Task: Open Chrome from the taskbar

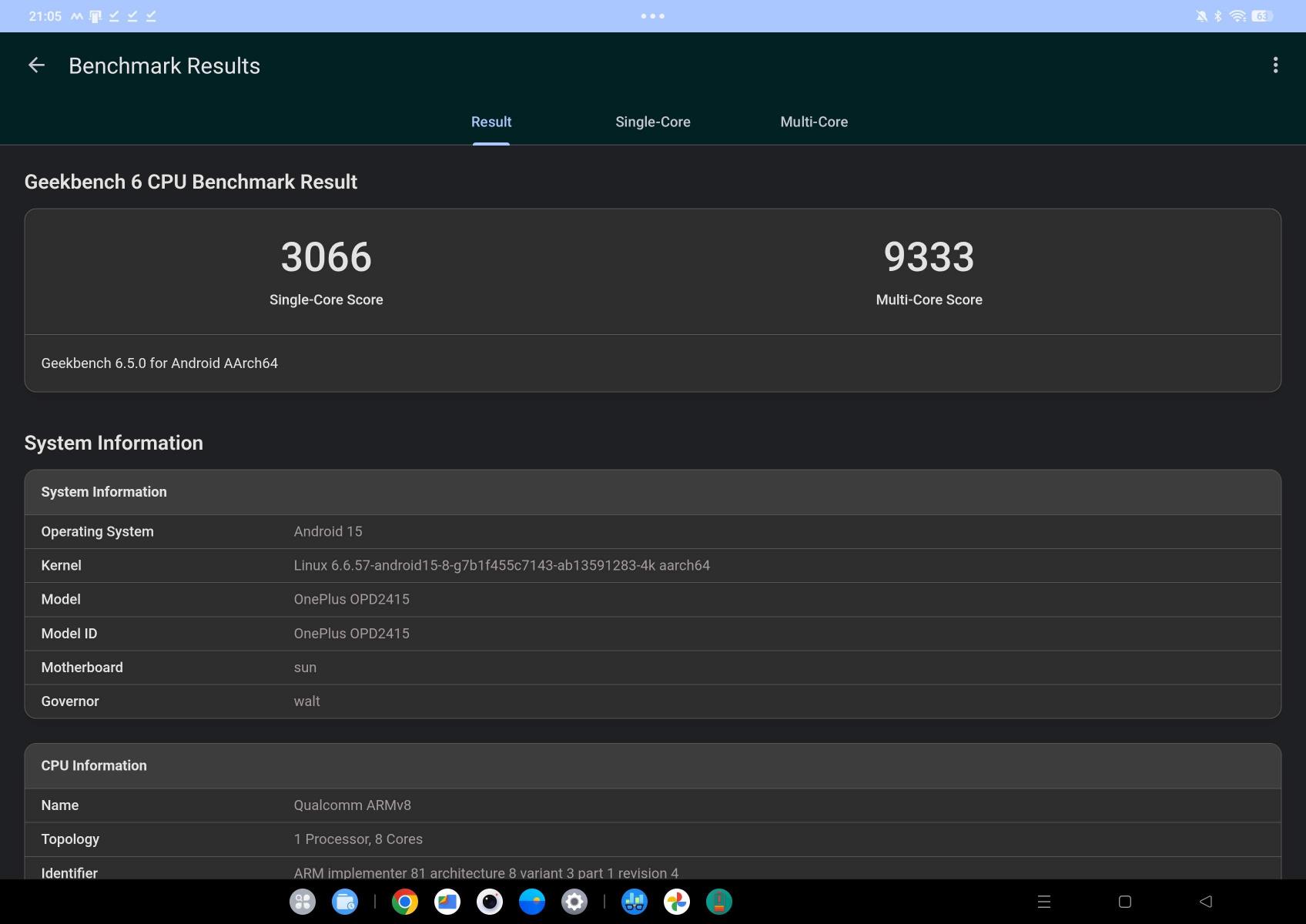Action: [x=405, y=902]
